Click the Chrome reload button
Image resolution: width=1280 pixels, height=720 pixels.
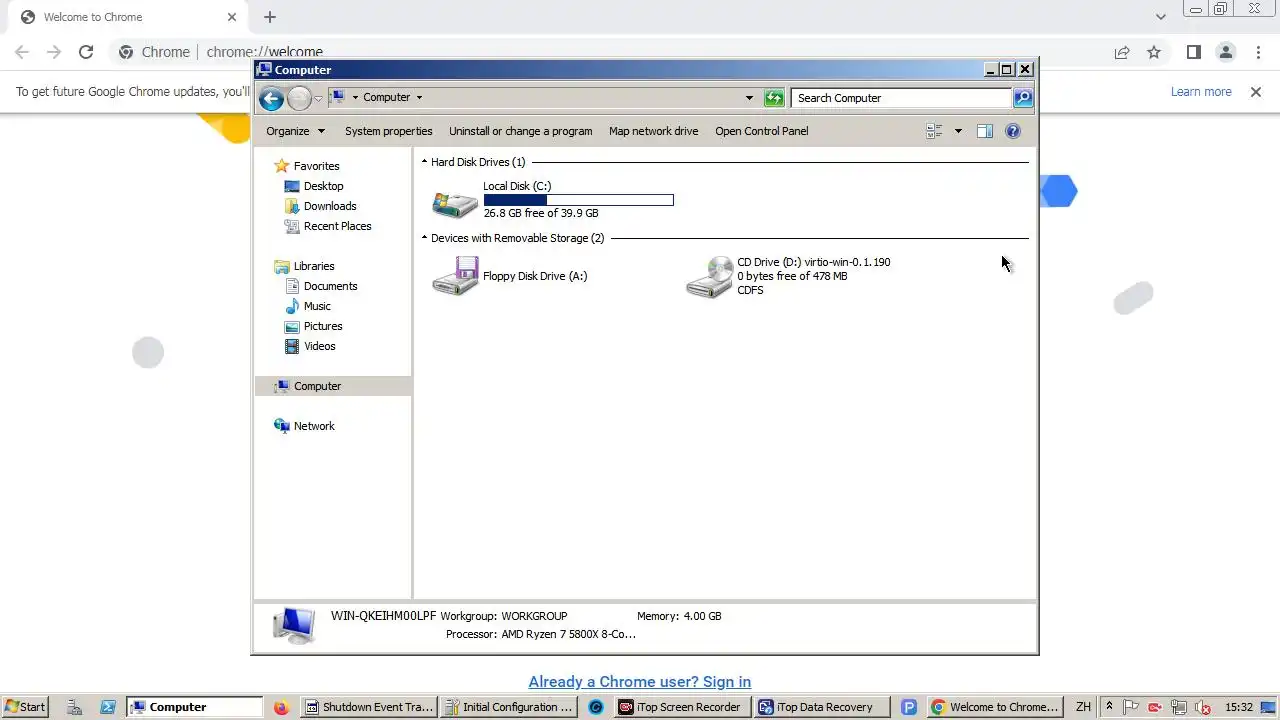tap(86, 52)
